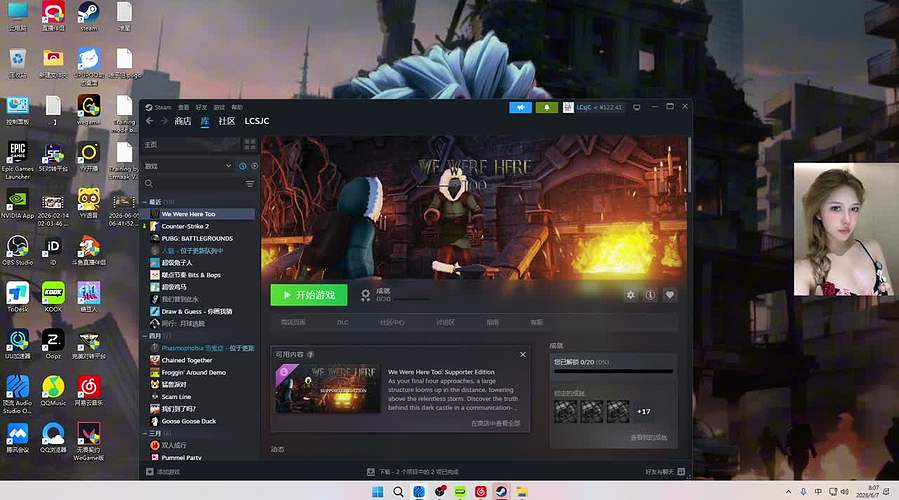The width and height of the screenshot is (899, 500).
Task: Open the LCSJC profile tab
Action: click(256, 121)
